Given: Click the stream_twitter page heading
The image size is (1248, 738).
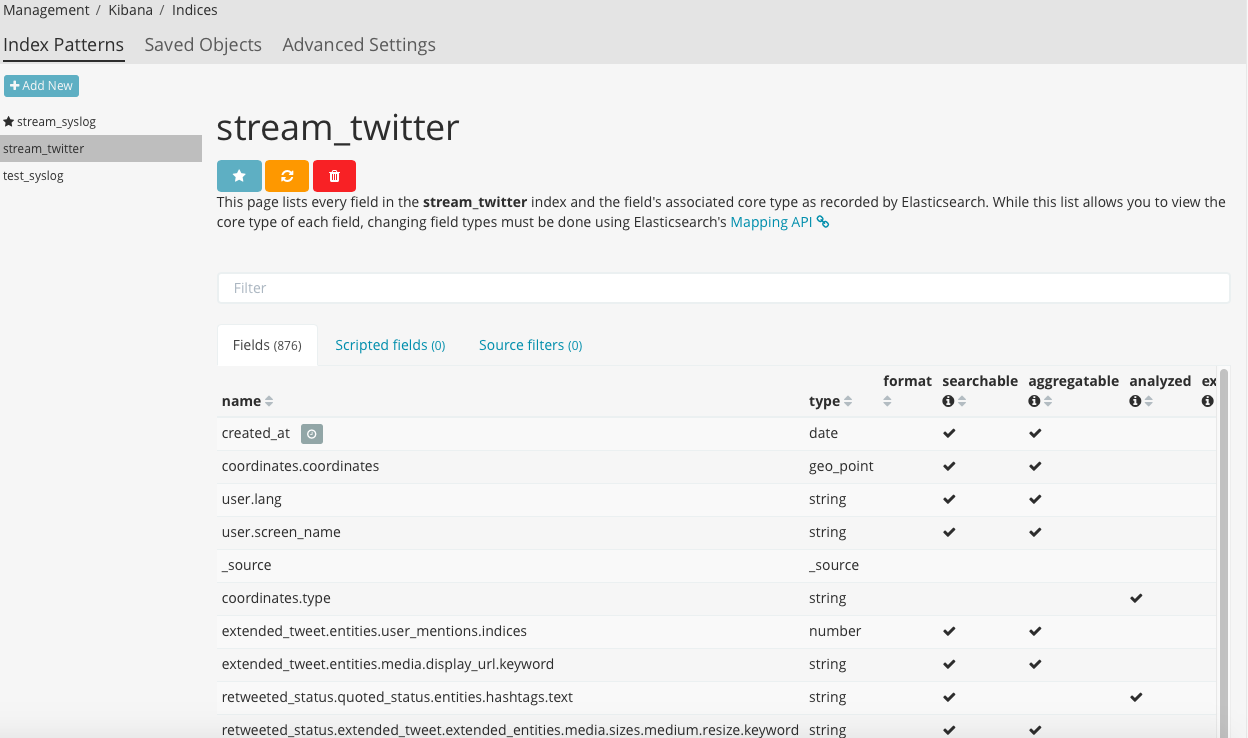Looking at the screenshot, I should 338,127.
